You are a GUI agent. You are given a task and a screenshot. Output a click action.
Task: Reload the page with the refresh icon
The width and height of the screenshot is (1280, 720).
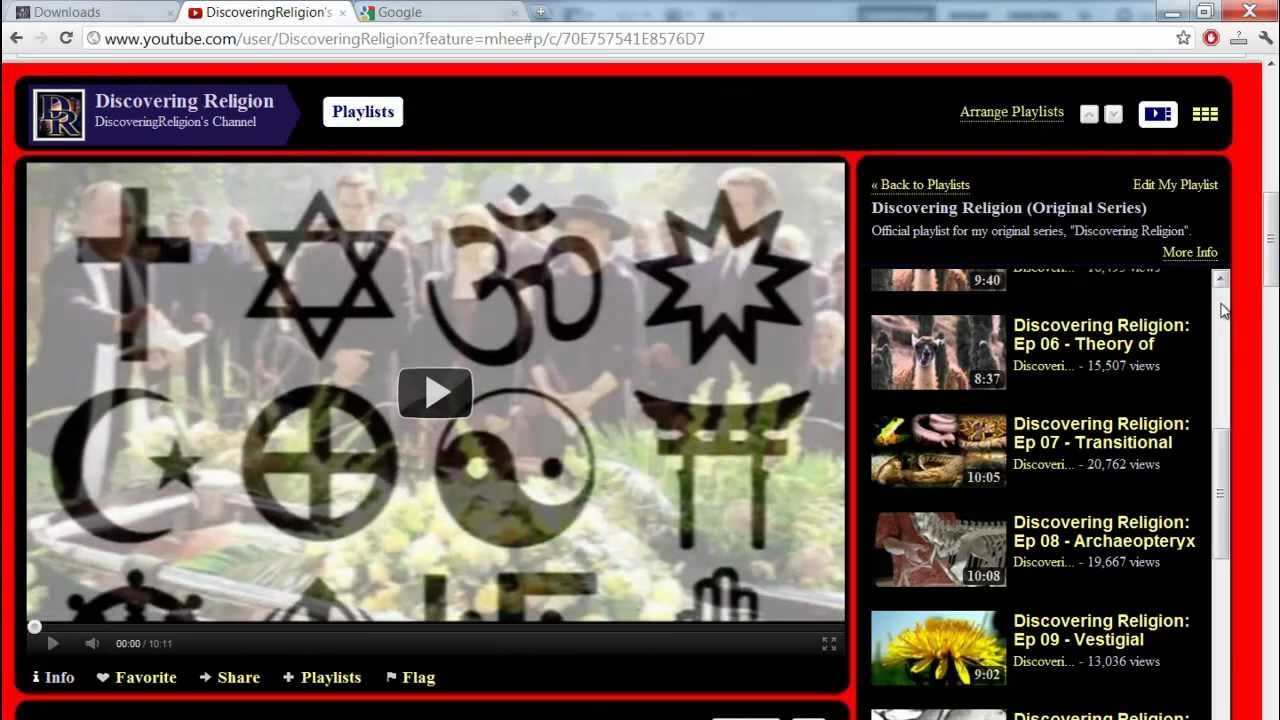pyautogui.click(x=66, y=38)
